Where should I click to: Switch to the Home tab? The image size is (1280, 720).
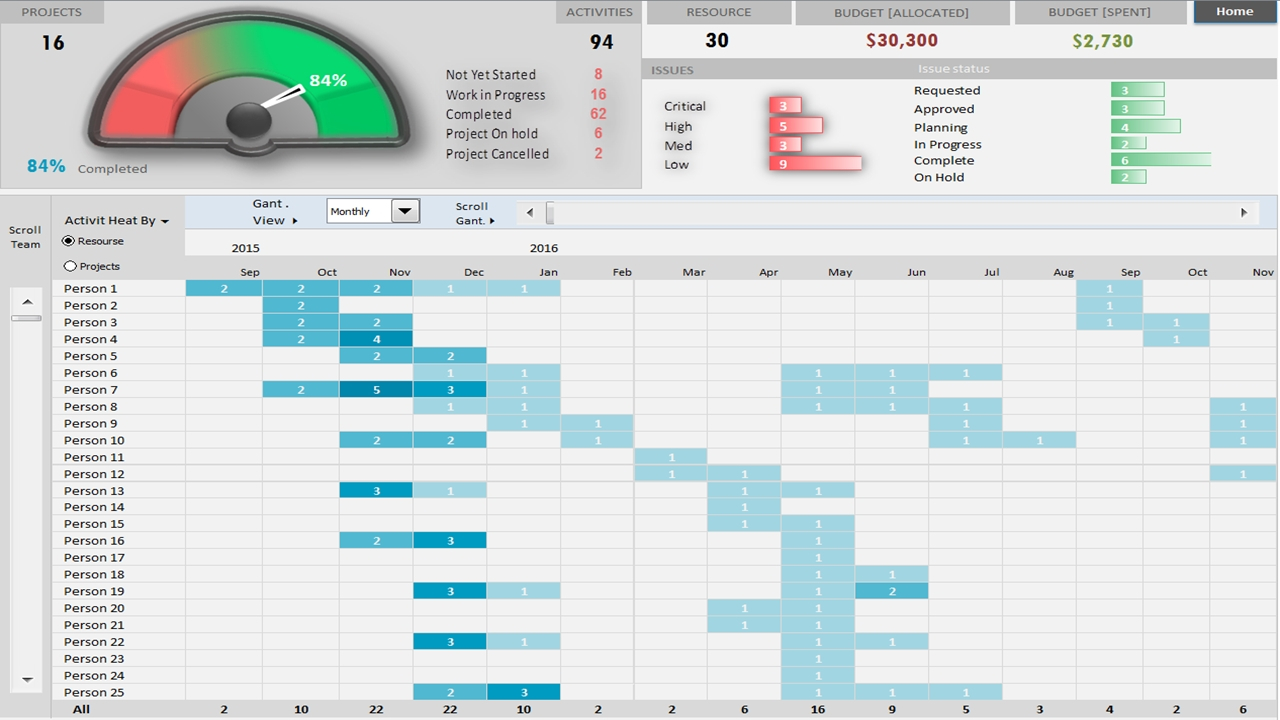click(1234, 11)
